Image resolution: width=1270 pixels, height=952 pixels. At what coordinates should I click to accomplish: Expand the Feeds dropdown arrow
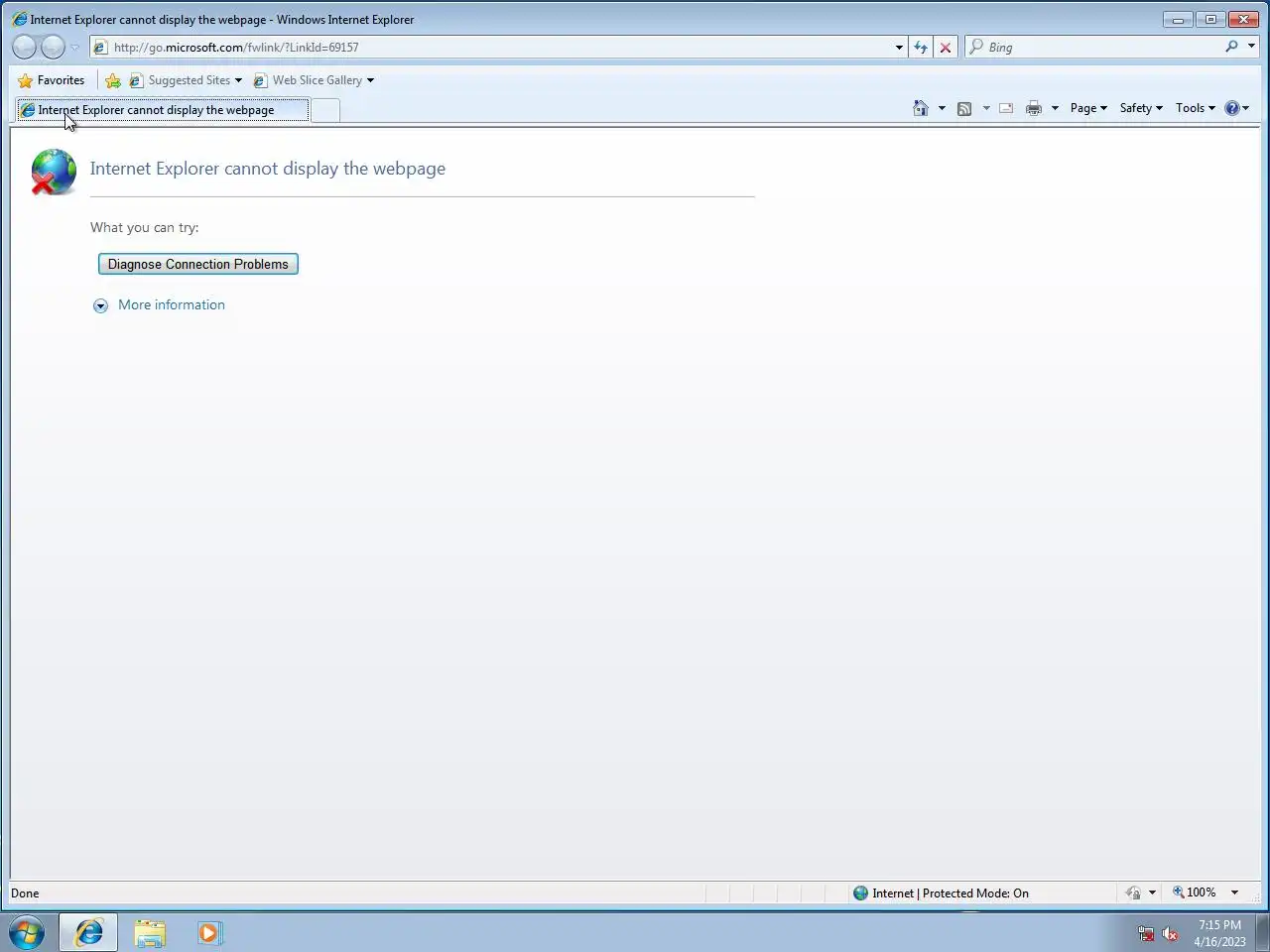pyautogui.click(x=986, y=108)
